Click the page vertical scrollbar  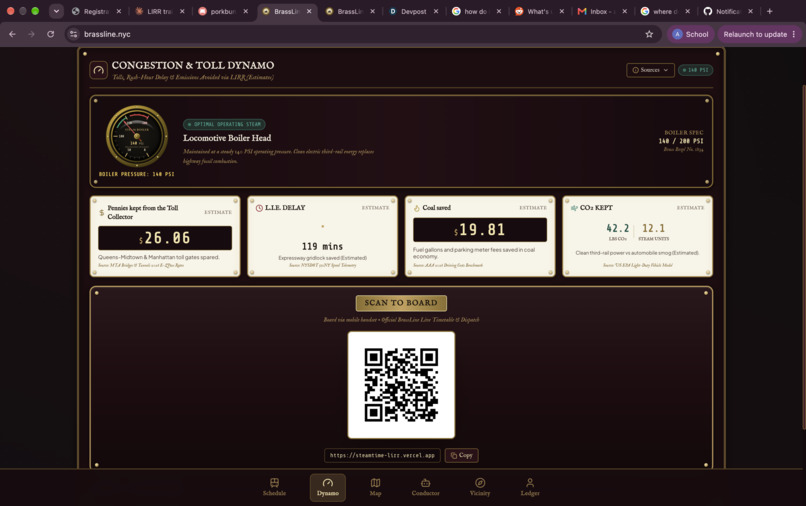pyautogui.click(x=803, y=257)
